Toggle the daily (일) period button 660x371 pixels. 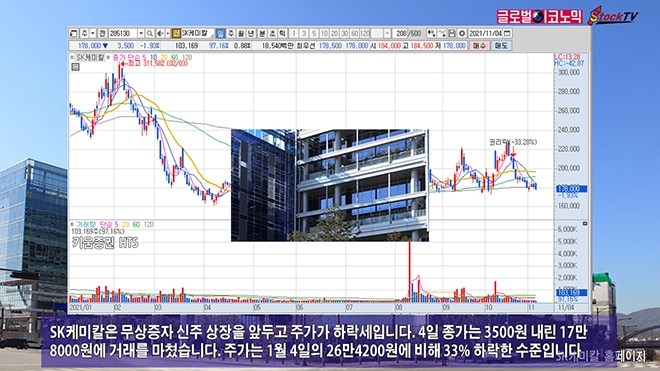click(x=220, y=33)
